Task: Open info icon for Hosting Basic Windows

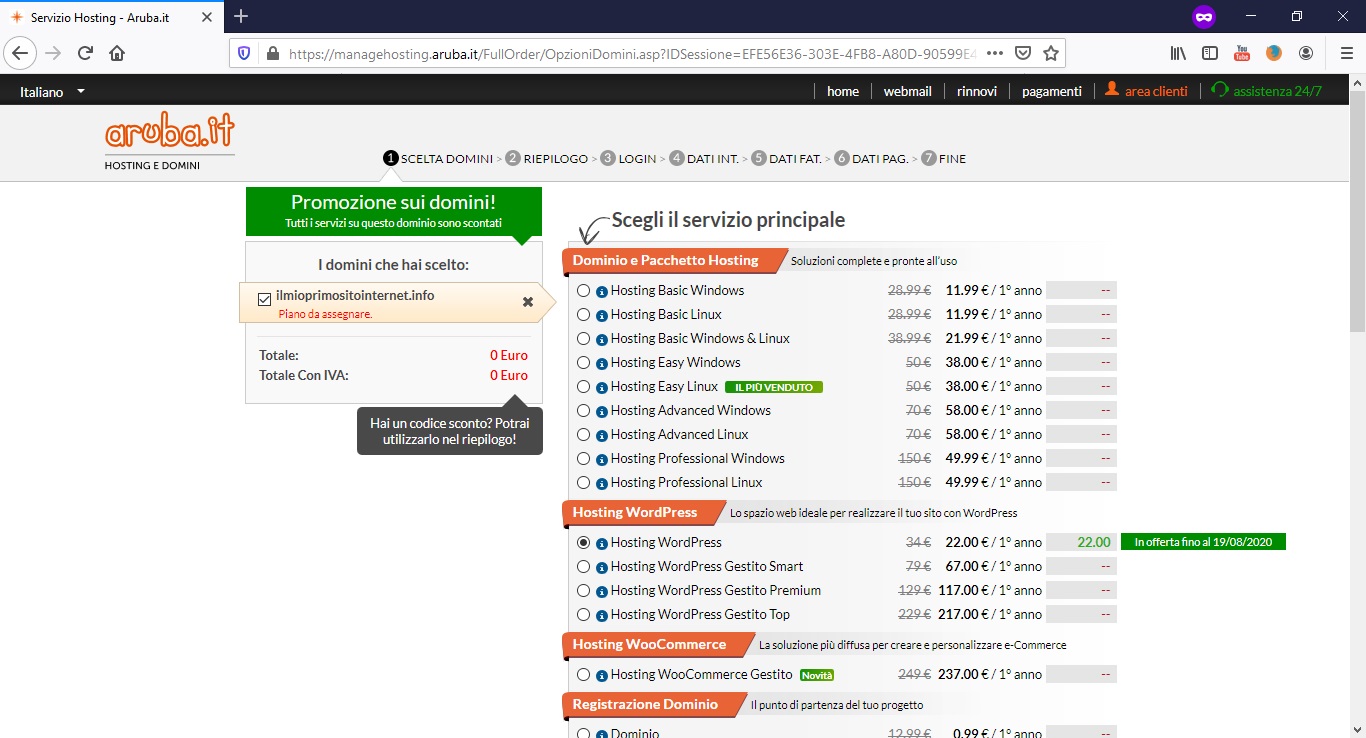Action: pyautogui.click(x=602, y=291)
